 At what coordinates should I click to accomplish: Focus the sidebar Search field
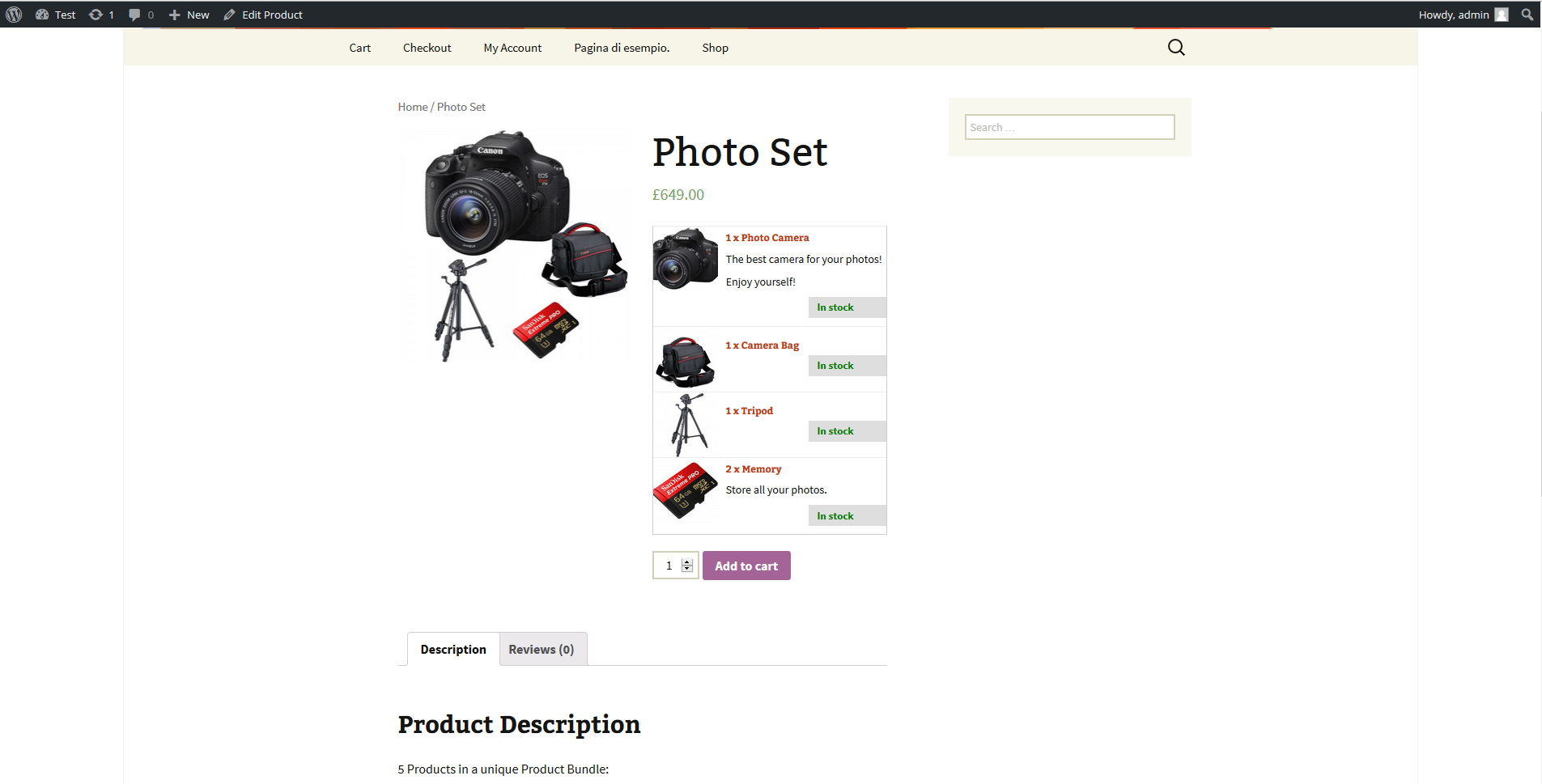tap(1070, 127)
